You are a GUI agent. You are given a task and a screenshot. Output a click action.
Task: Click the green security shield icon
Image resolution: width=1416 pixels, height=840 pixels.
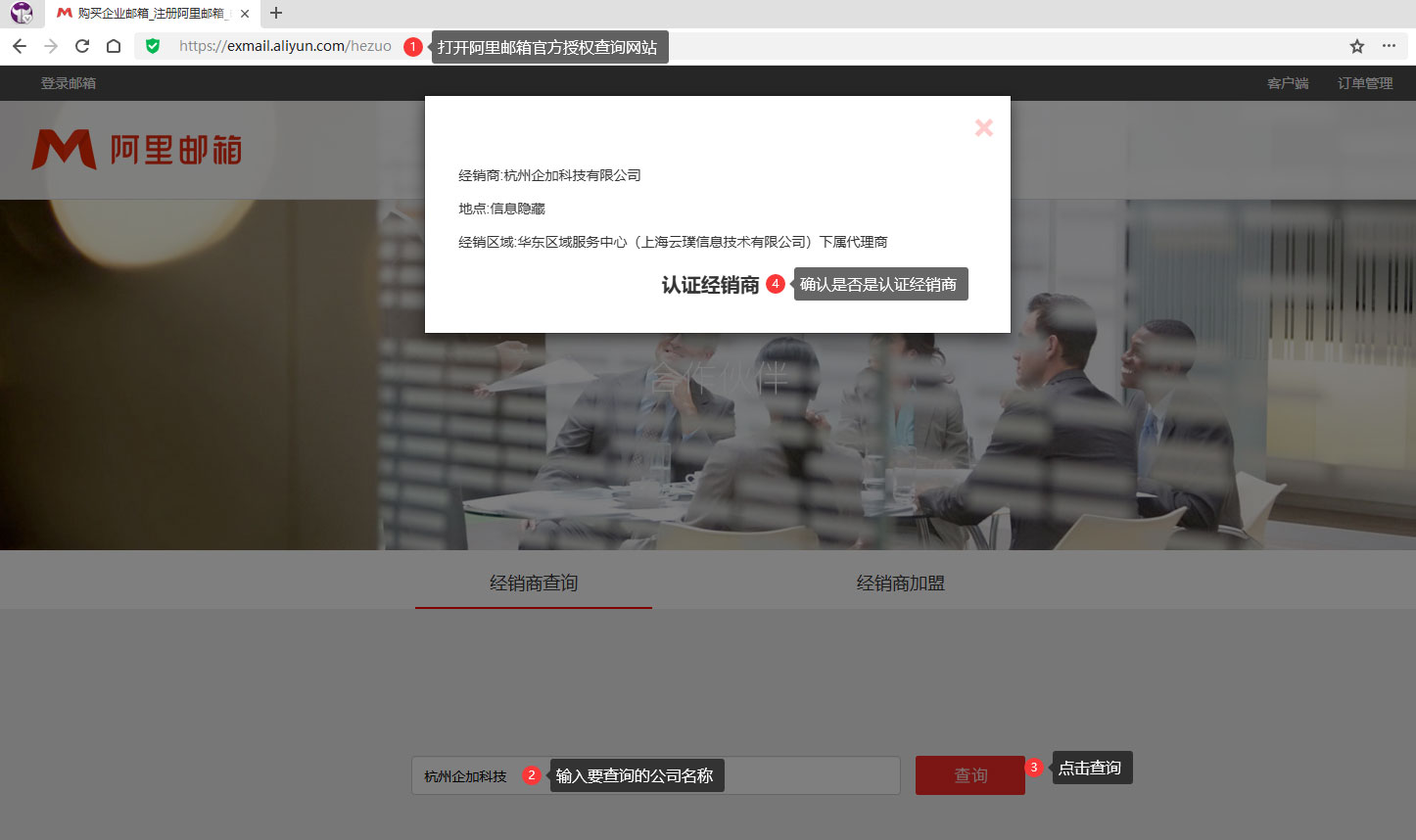153,46
